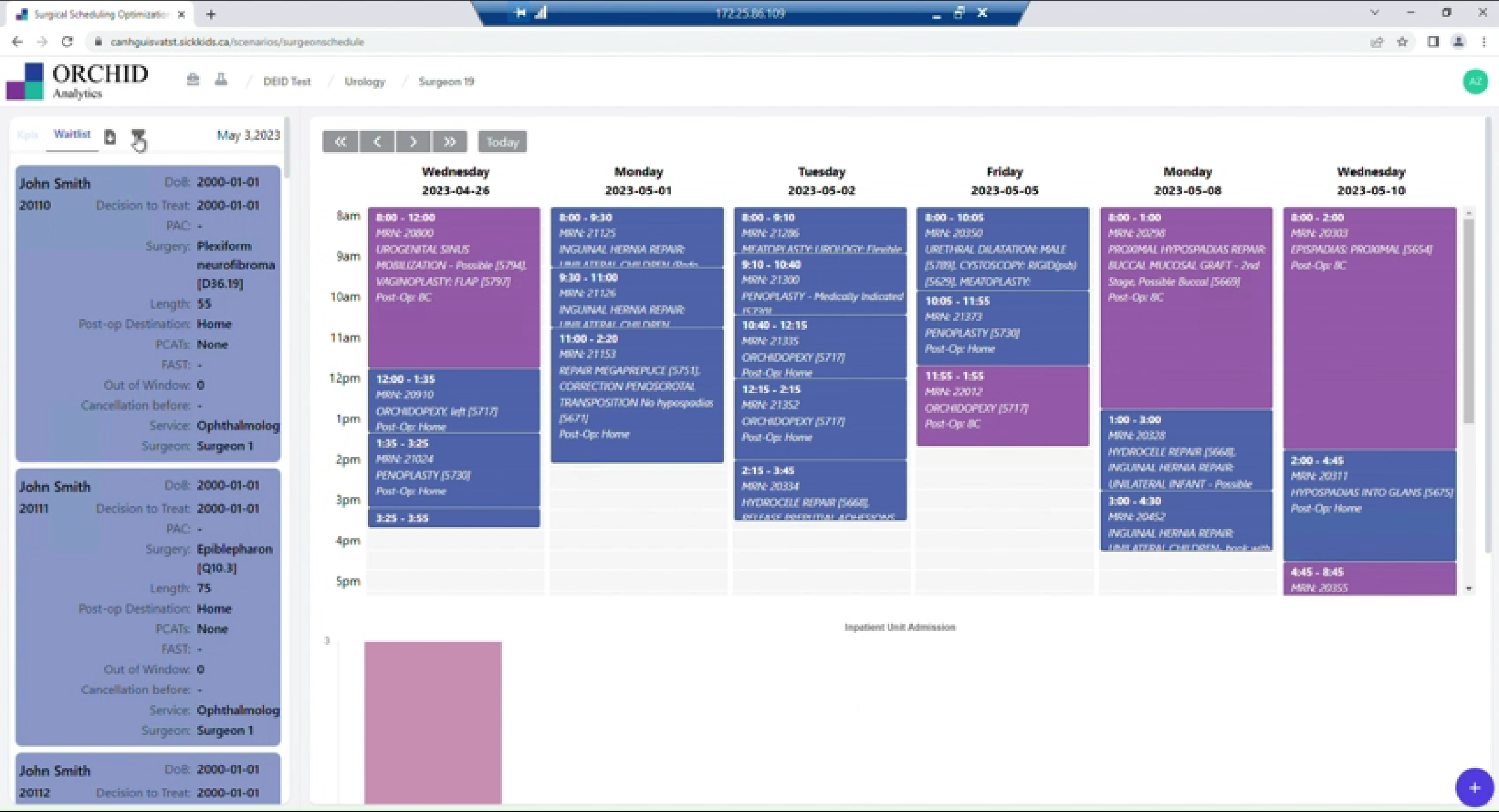This screenshot has width=1499, height=812.
Task: Click the user avatar in the top right
Action: [x=1474, y=81]
